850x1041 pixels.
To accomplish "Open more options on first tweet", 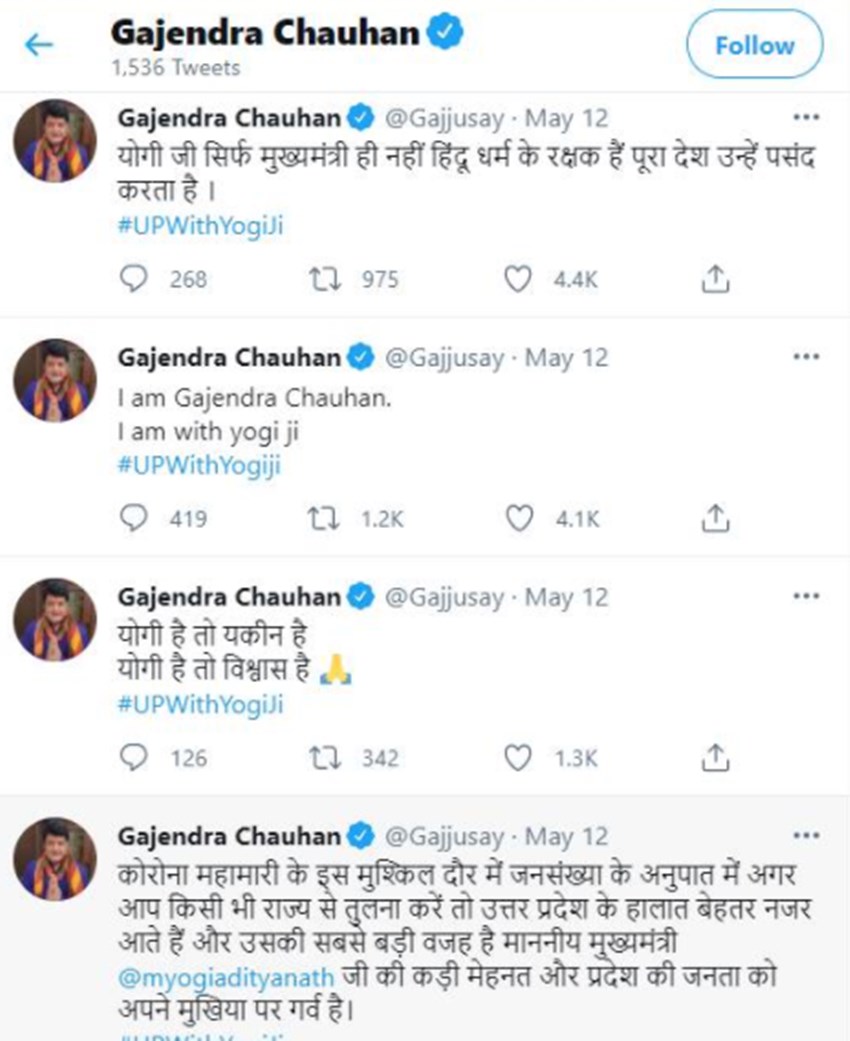I will pos(805,117).
